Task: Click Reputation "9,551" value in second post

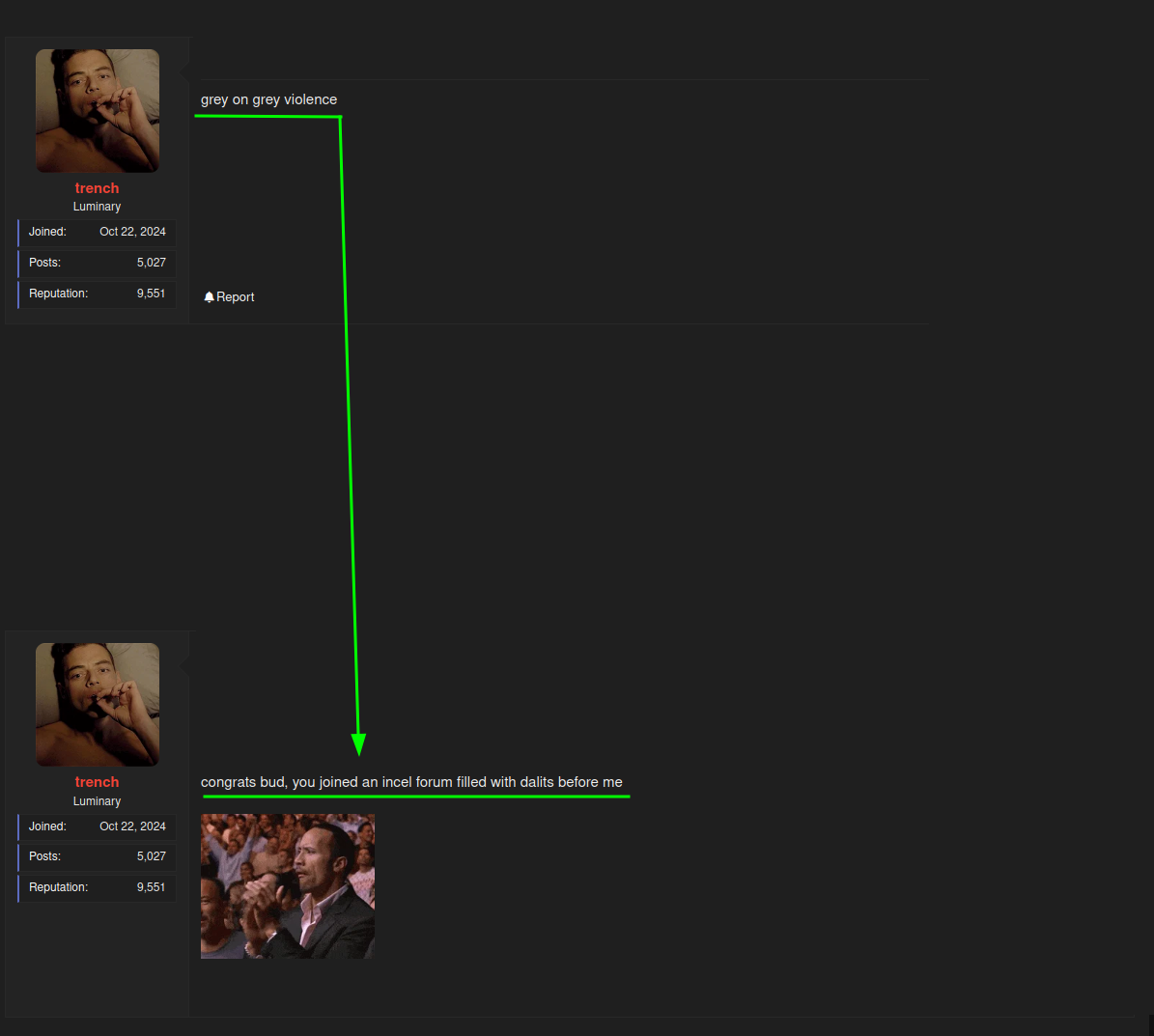Action: tap(152, 887)
